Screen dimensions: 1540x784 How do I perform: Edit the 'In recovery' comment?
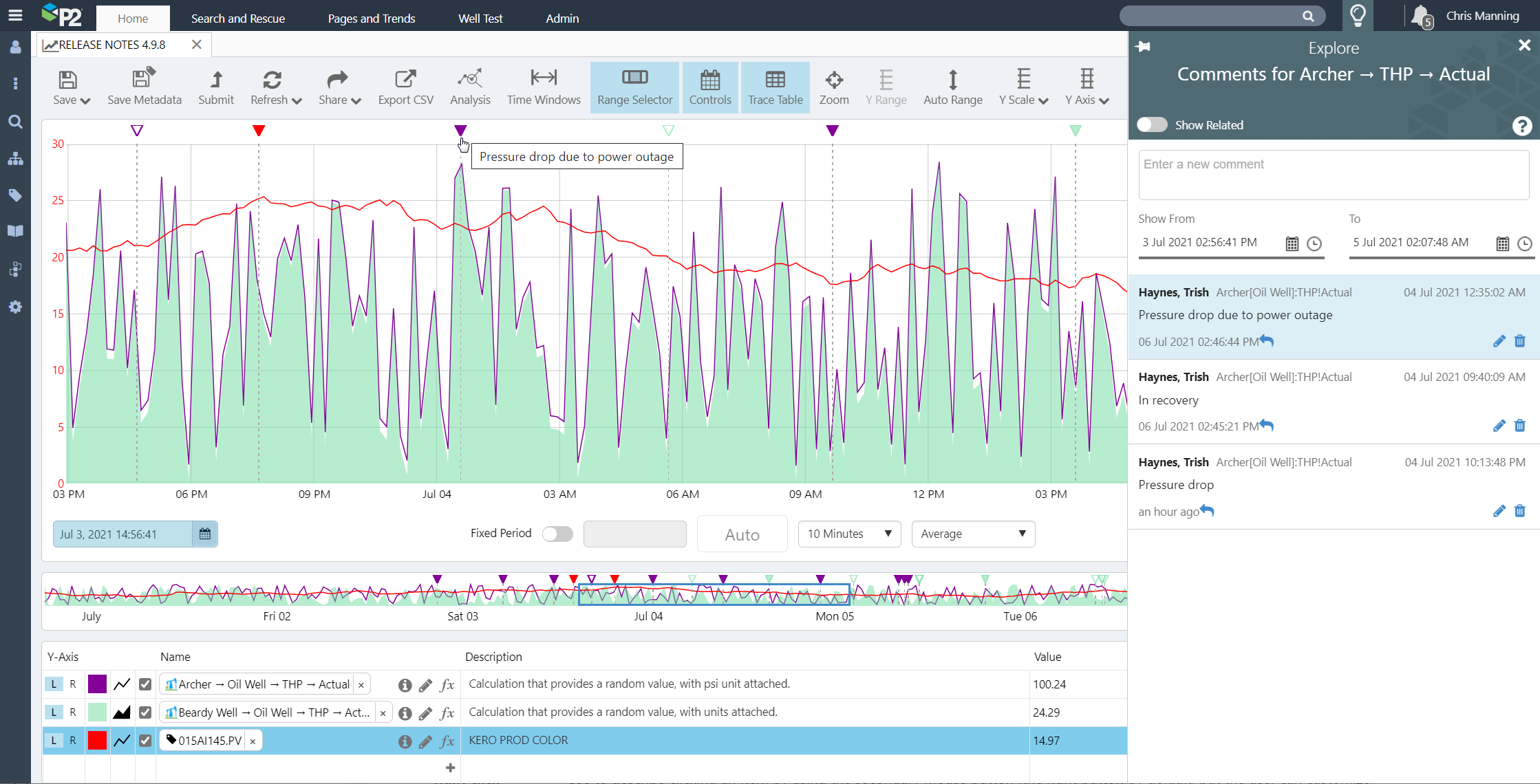pyautogui.click(x=1499, y=426)
